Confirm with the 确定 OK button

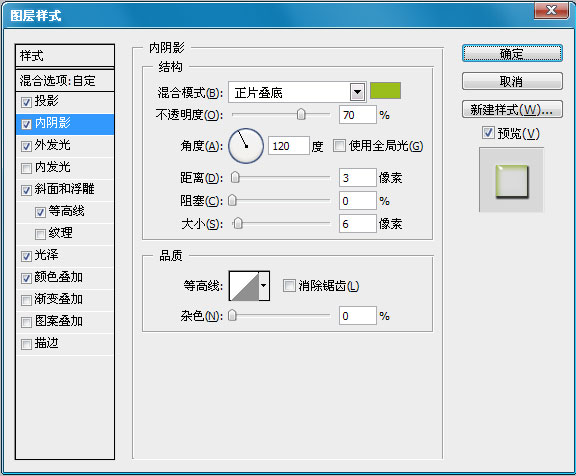512,54
